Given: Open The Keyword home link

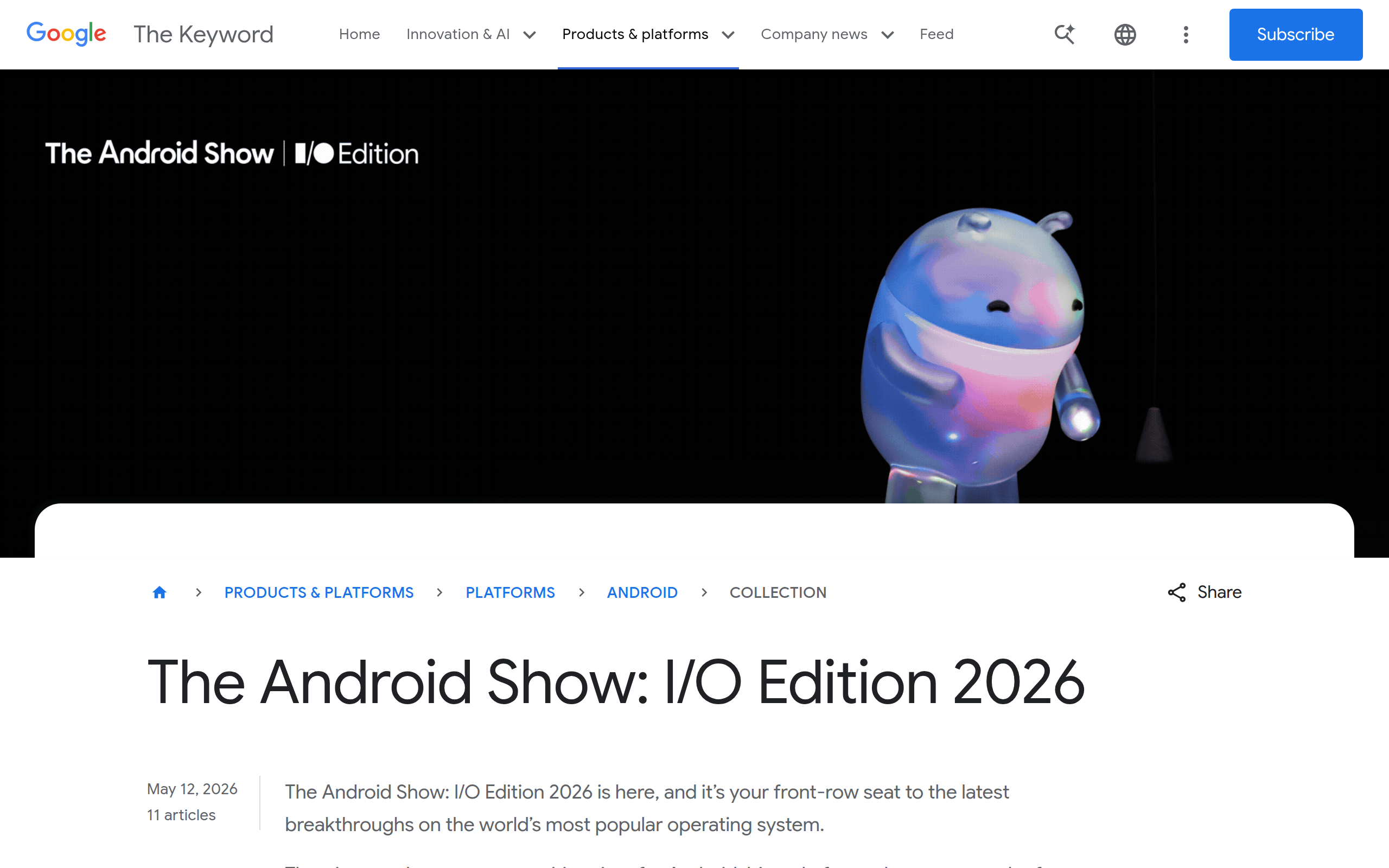Looking at the screenshot, I should coord(203,34).
